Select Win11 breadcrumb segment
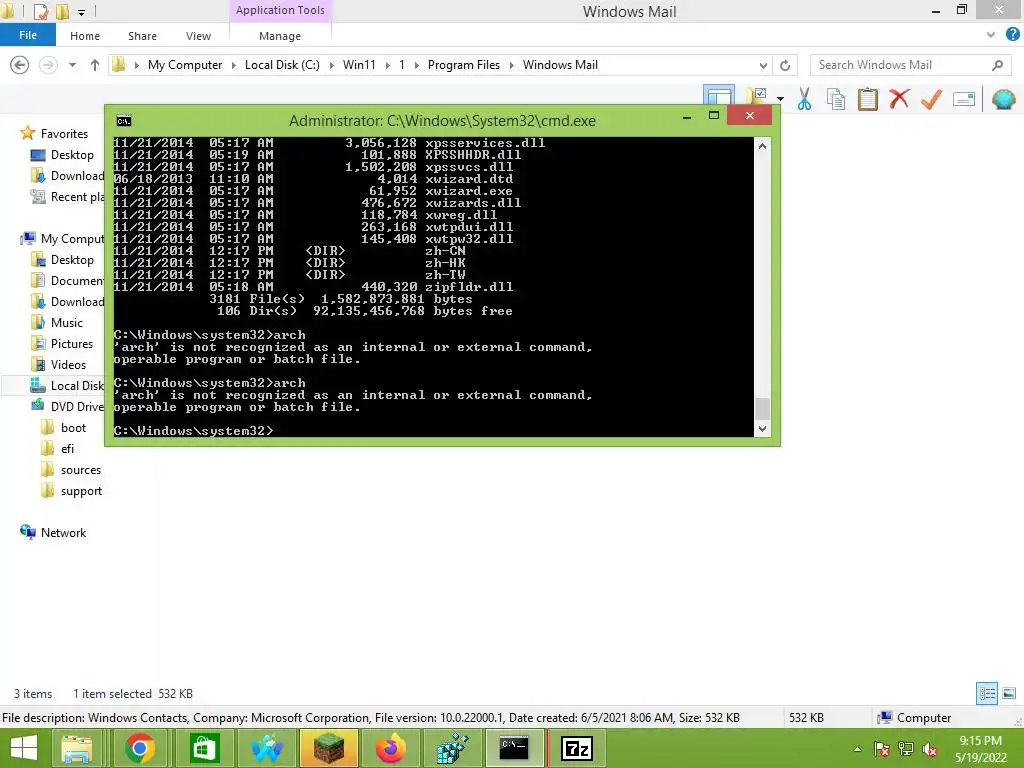The width and height of the screenshot is (1024, 768). point(359,65)
